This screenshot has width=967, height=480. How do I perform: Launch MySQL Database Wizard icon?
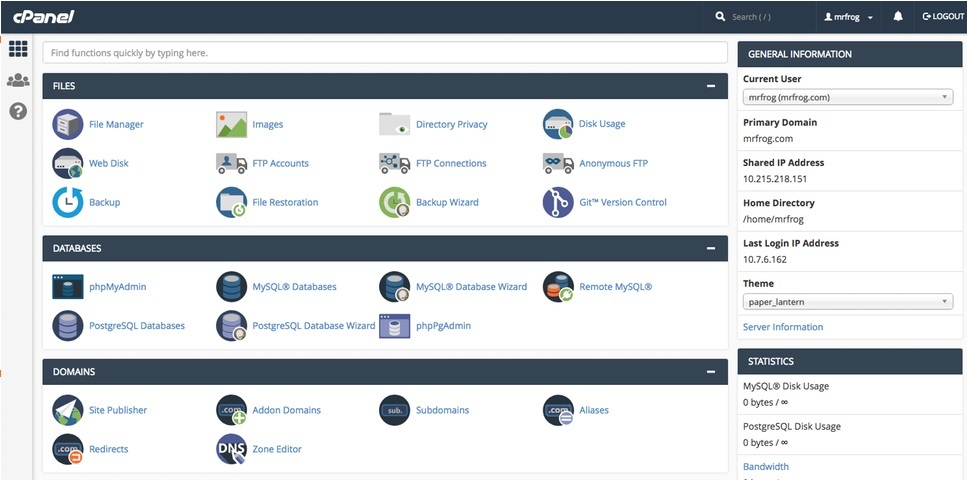[395, 287]
